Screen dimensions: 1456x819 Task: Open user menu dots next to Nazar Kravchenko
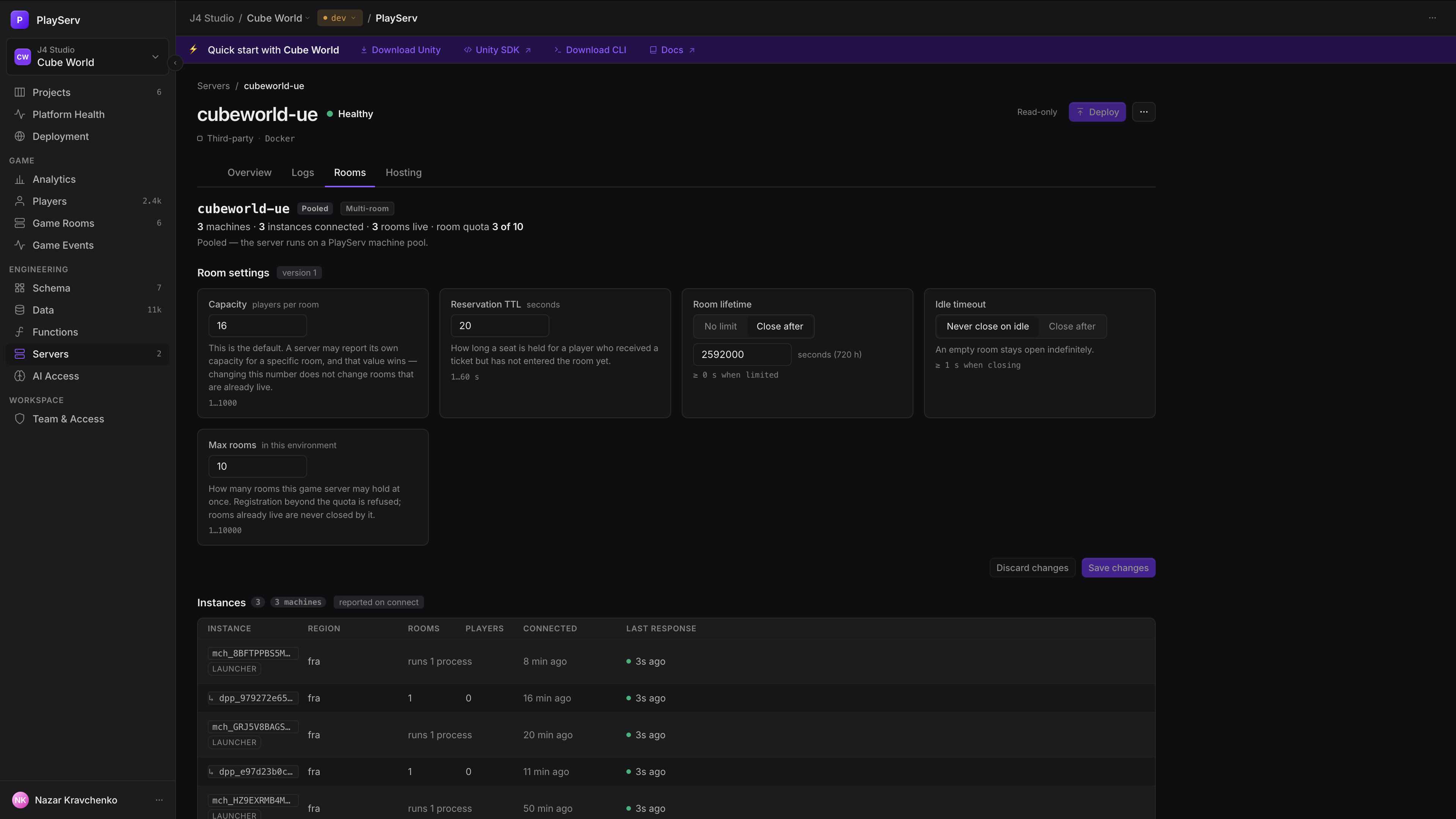[159, 800]
